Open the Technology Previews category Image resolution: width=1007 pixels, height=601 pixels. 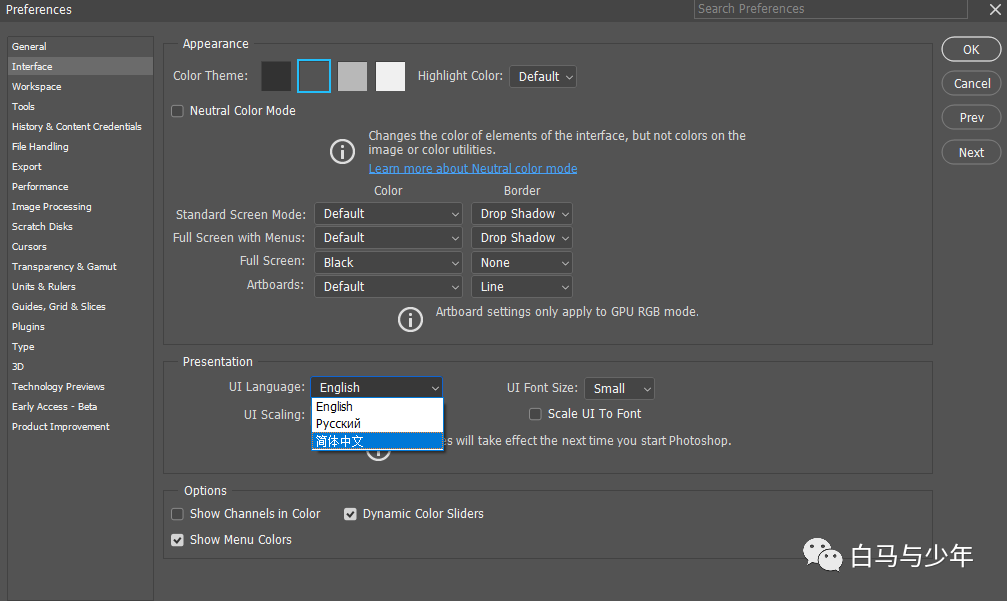pos(80,386)
